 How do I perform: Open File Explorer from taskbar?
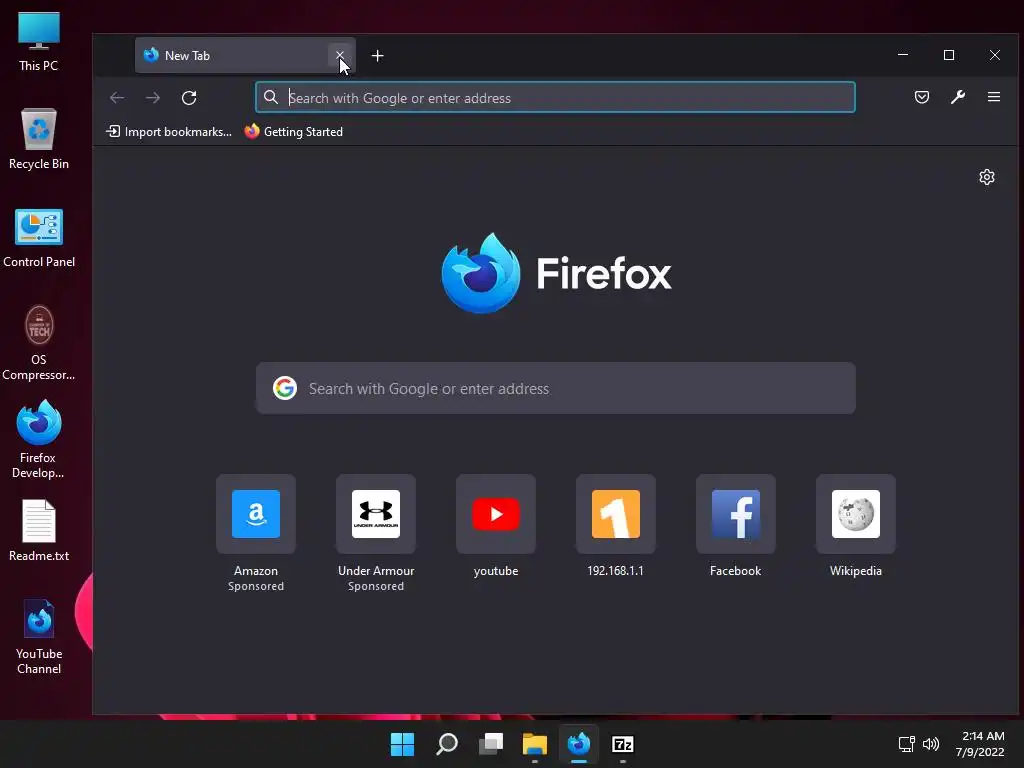(x=535, y=744)
